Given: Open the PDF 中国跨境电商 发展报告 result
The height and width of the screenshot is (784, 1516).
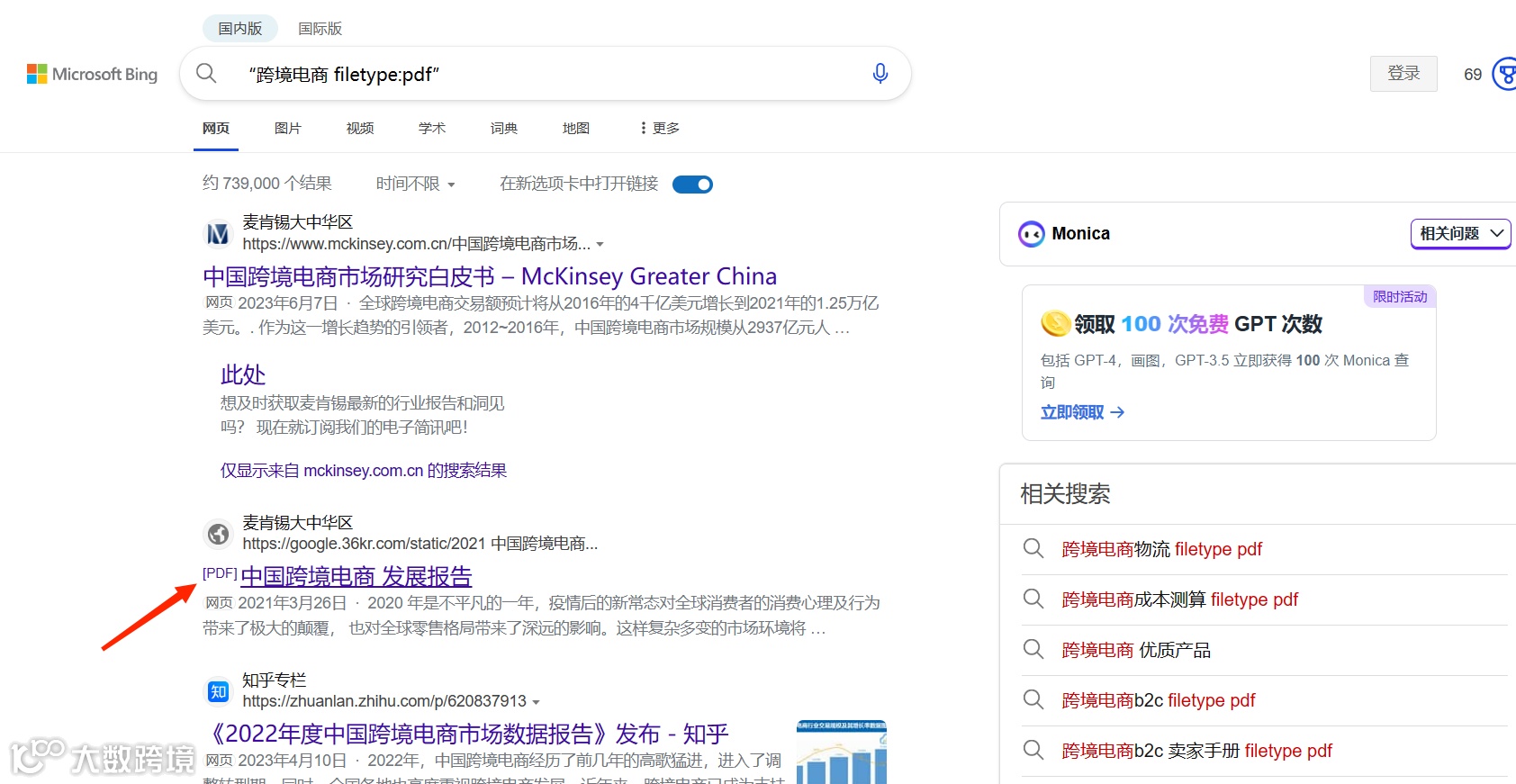Looking at the screenshot, I should 356,576.
